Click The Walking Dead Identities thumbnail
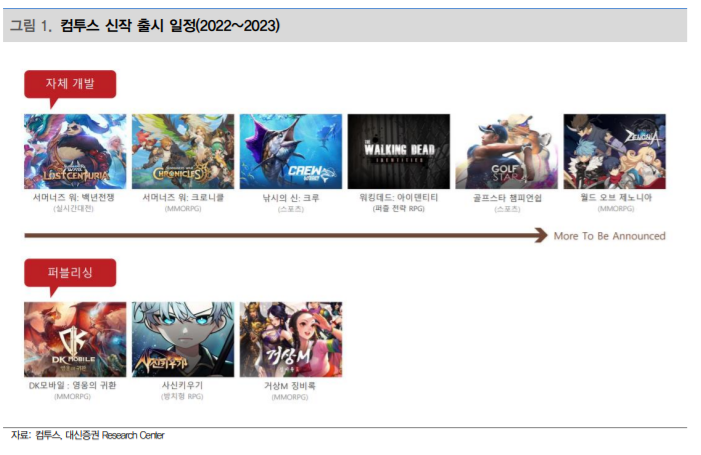Viewport: 701px width, 455px height. coord(399,151)
